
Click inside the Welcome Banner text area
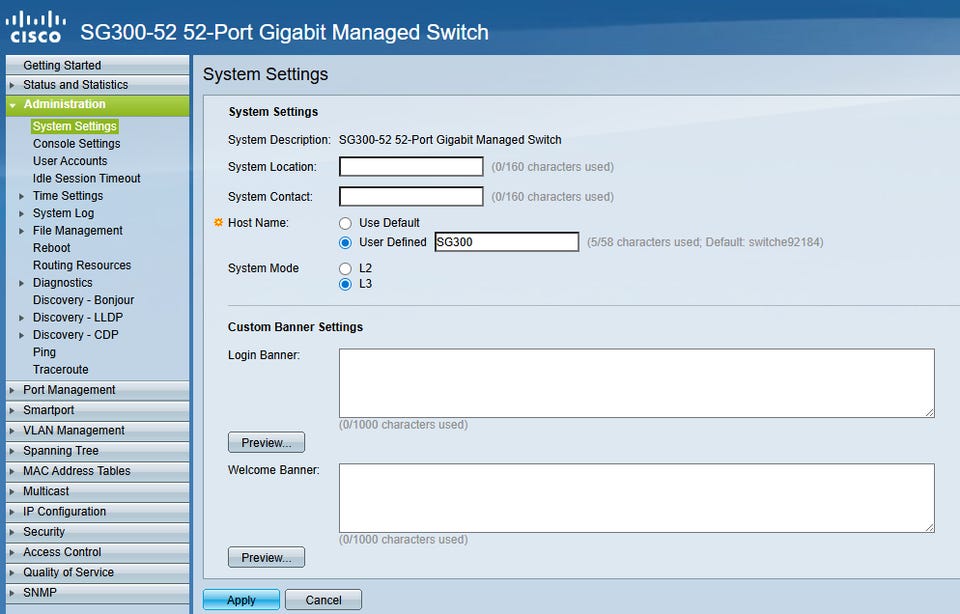[637, 498]
